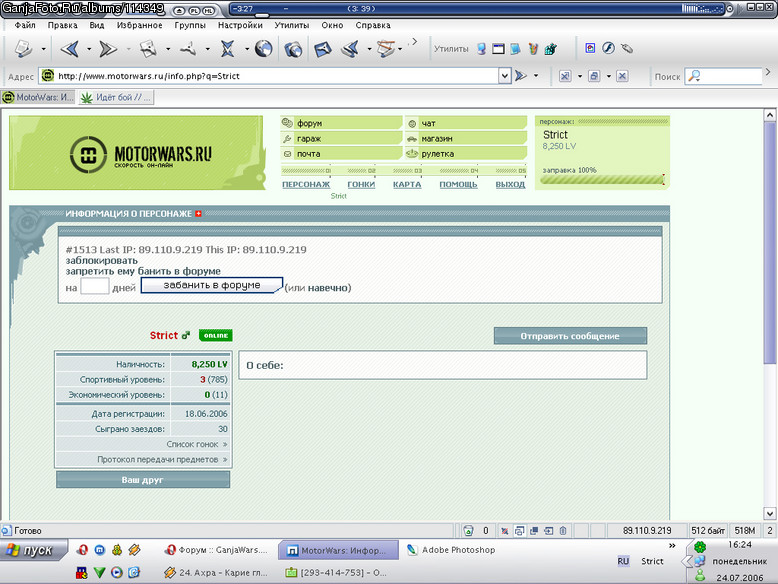Open the Форум :: GanjaWars taskbar item
778x584 pixels.
(x=217, y=550)
